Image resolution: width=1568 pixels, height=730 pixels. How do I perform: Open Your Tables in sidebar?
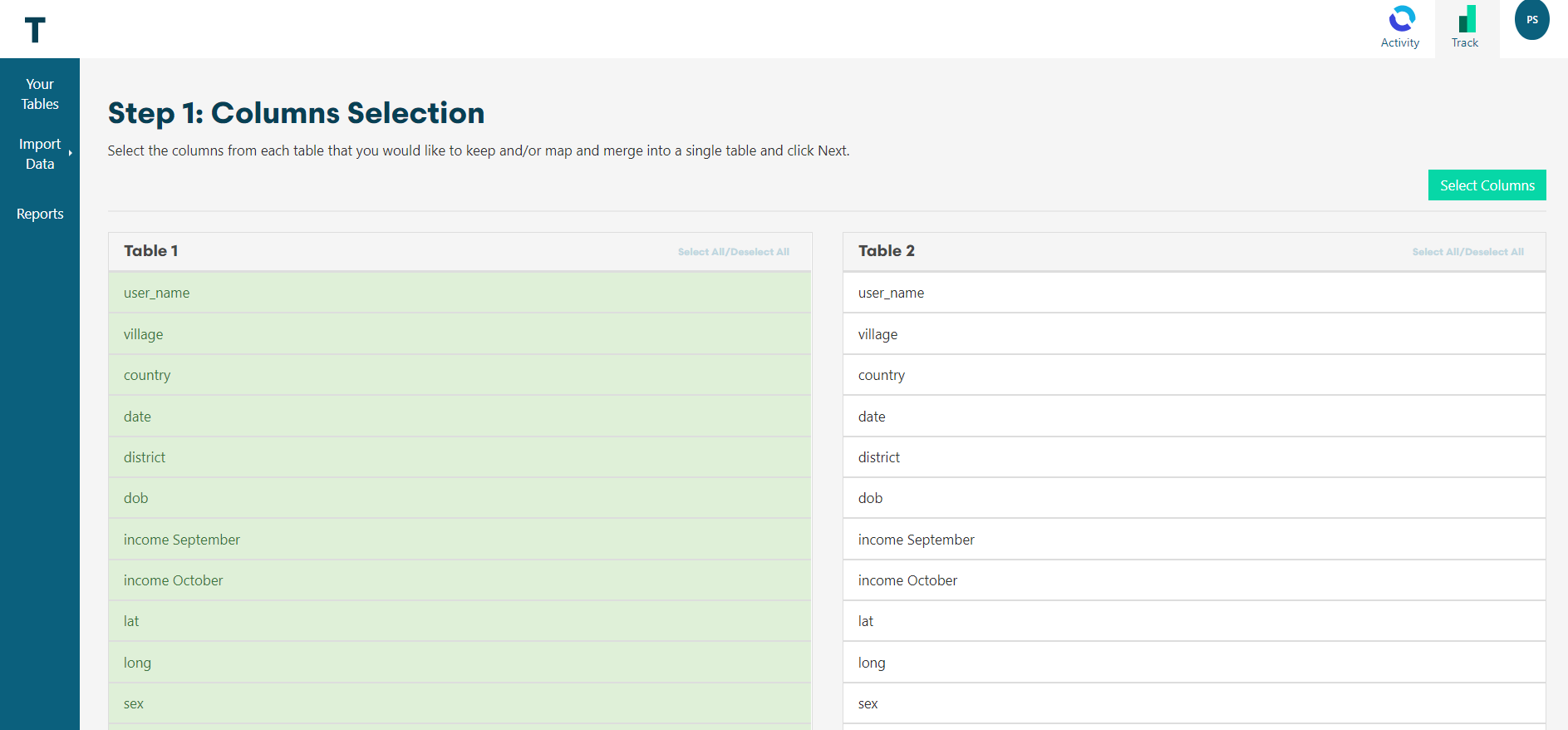(x=40, y=94)
